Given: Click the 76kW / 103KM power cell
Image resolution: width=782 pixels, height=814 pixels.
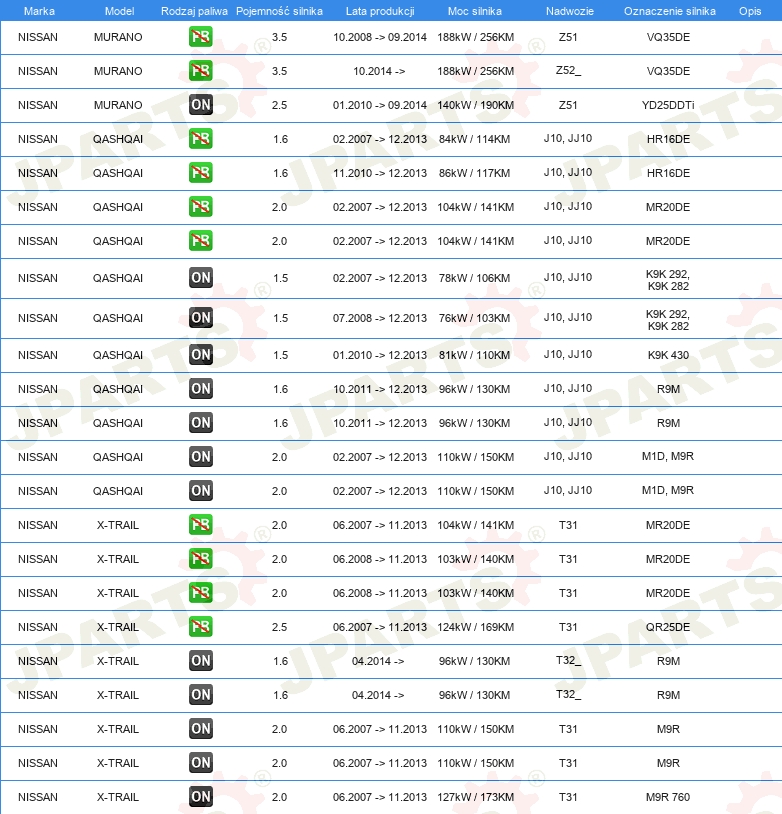Looking at the screenshot, I should point(474,318).
